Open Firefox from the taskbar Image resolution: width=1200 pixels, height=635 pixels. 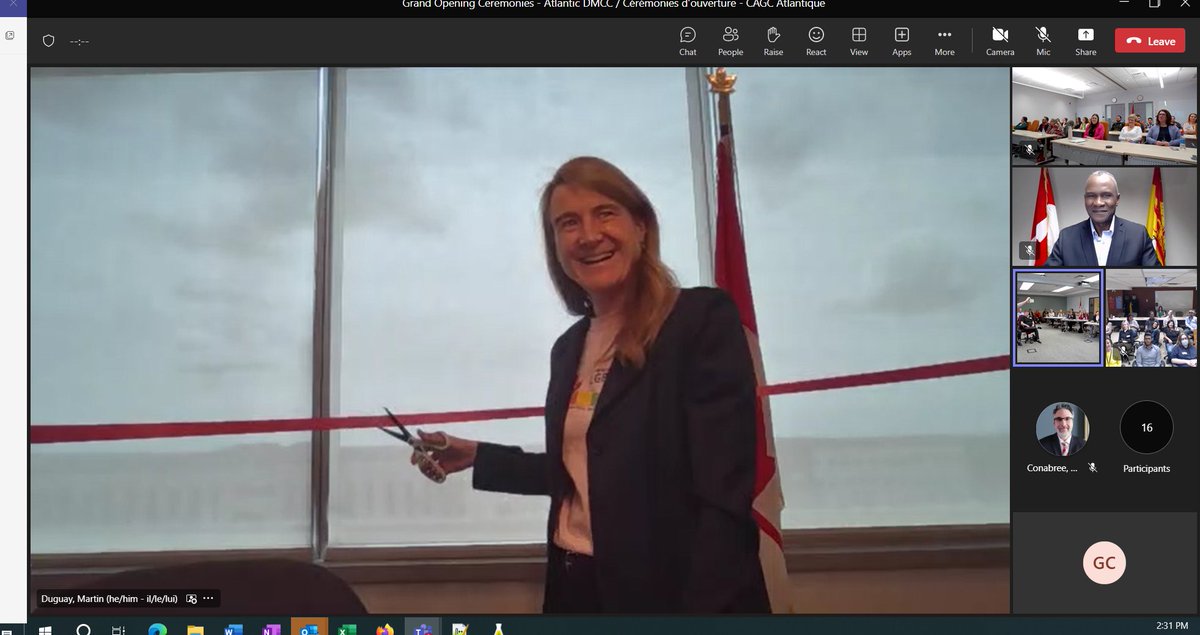coord(385,630)
